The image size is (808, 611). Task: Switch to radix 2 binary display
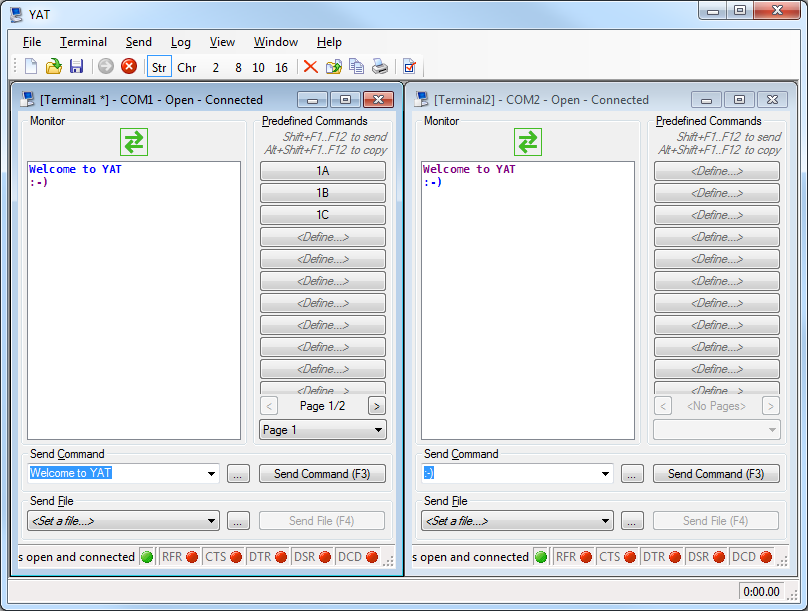215,67
